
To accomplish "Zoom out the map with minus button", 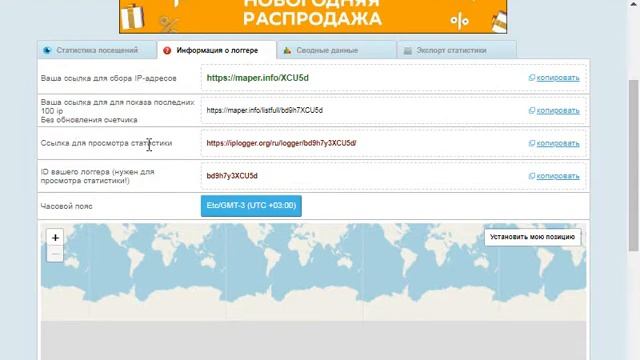I will tap(55, 254).
